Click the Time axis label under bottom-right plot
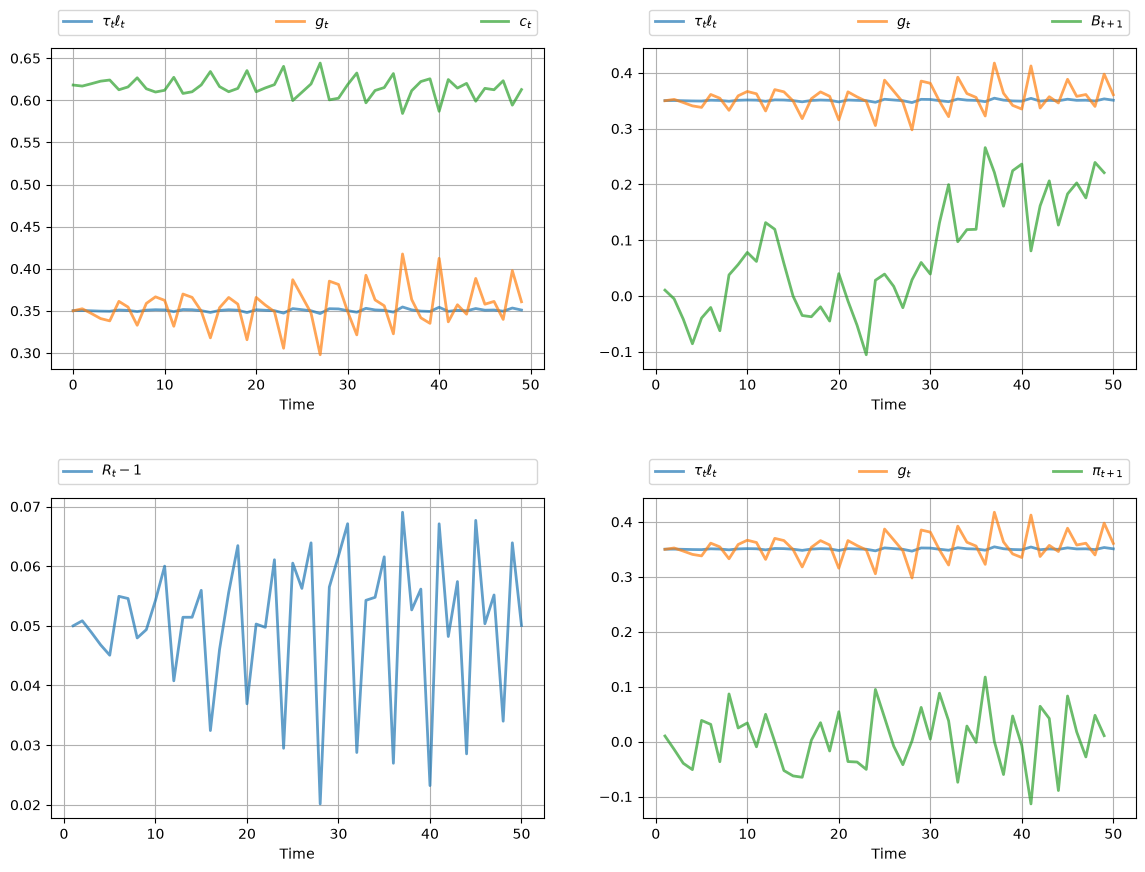The width and height of the screenshot is (1145, 872). click(888, 853)
